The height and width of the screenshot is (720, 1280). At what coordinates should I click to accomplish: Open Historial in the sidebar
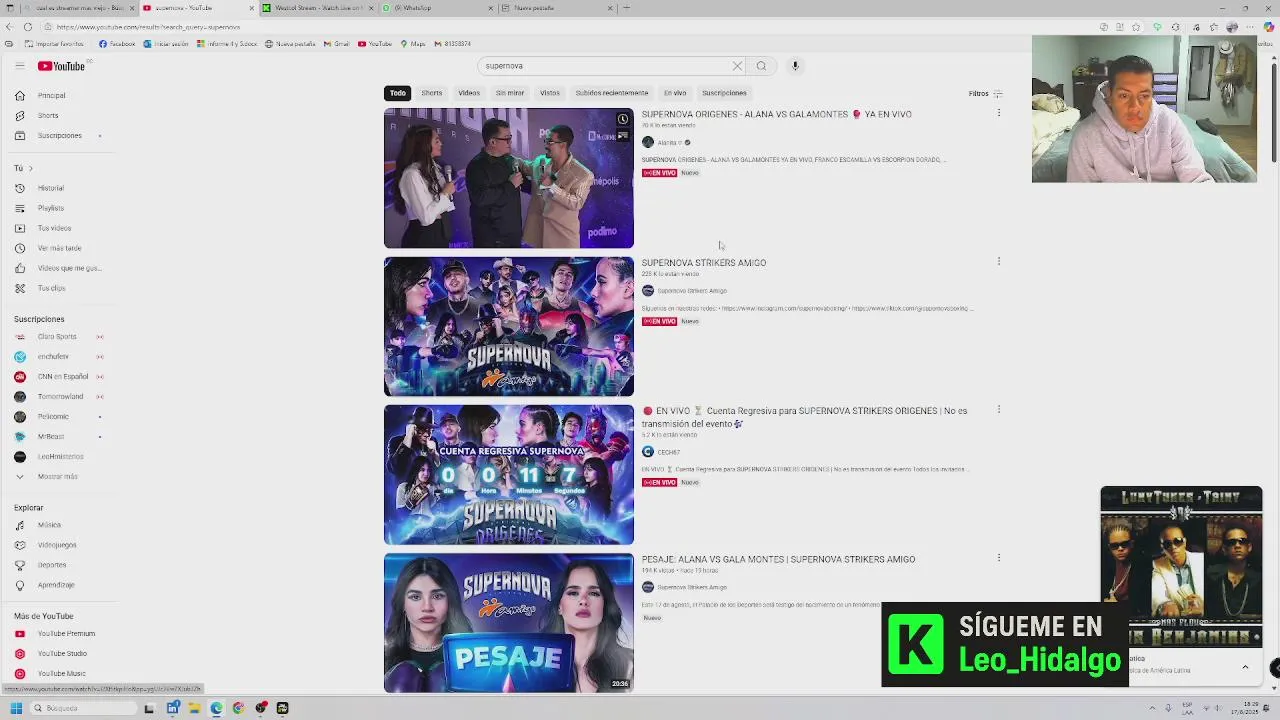click(60, 188)
